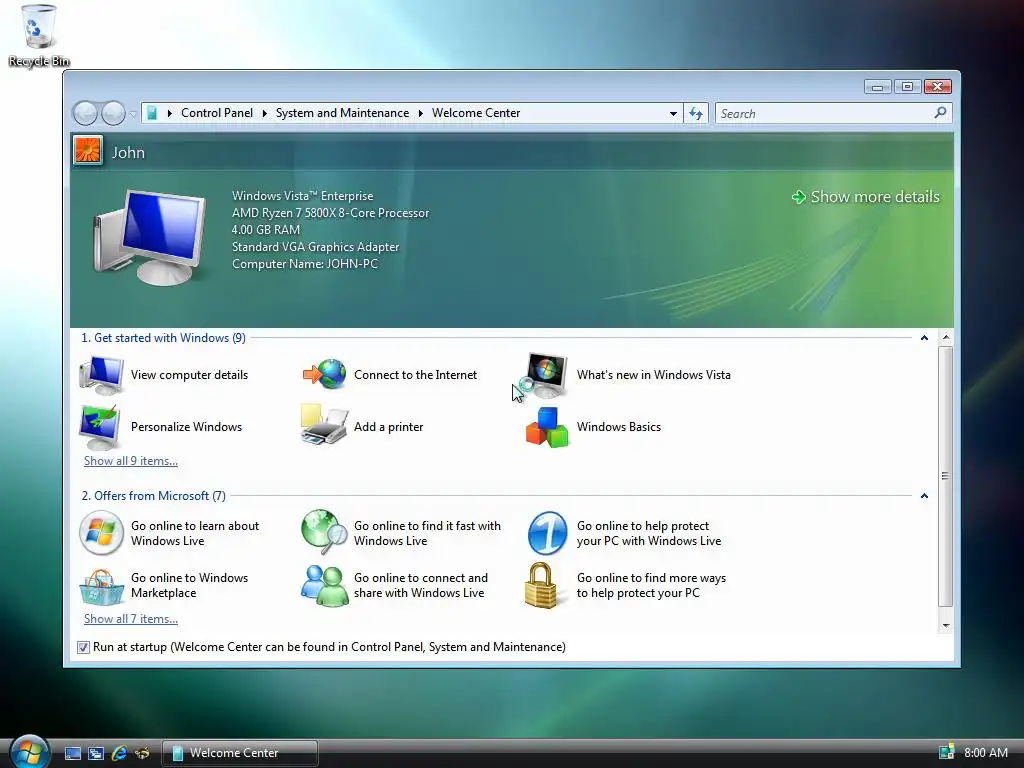
Task: Click the Forward navigation button
Action: (113, 114)
